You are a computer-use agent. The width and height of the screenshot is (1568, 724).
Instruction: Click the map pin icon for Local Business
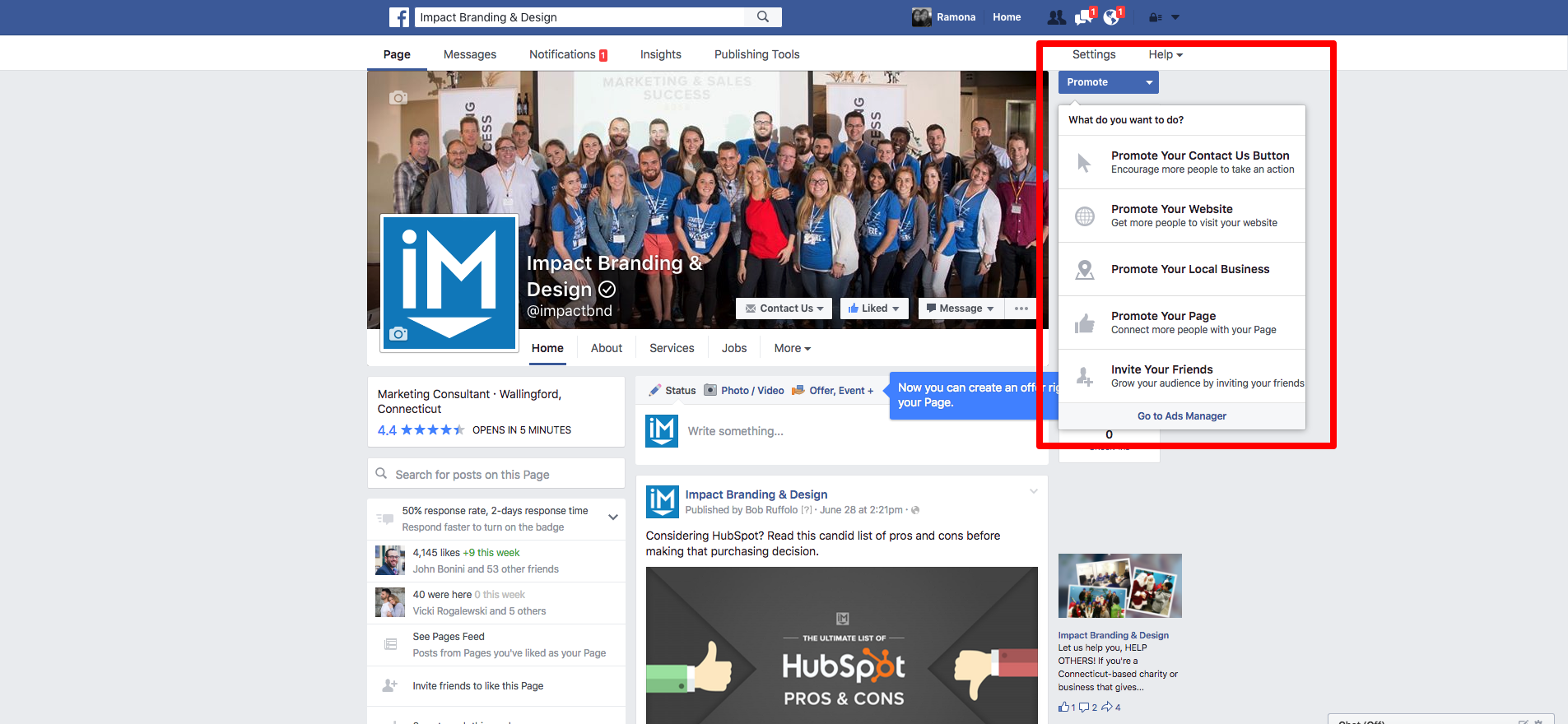click(x=1085, y=270)
